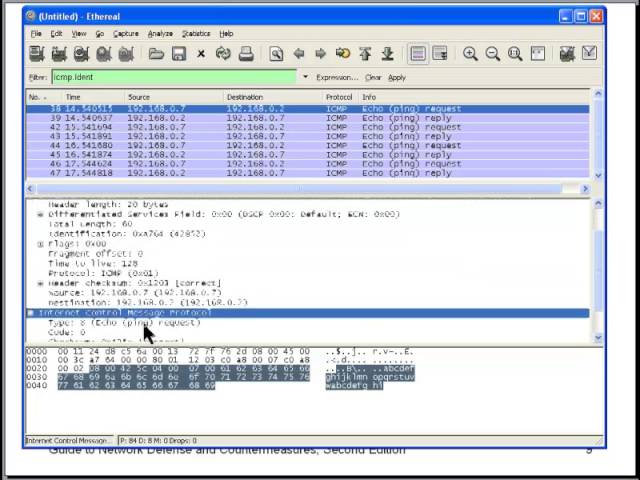Open display filters funnel icon
The height and width of the screenshot is (480, 640).
589,53
